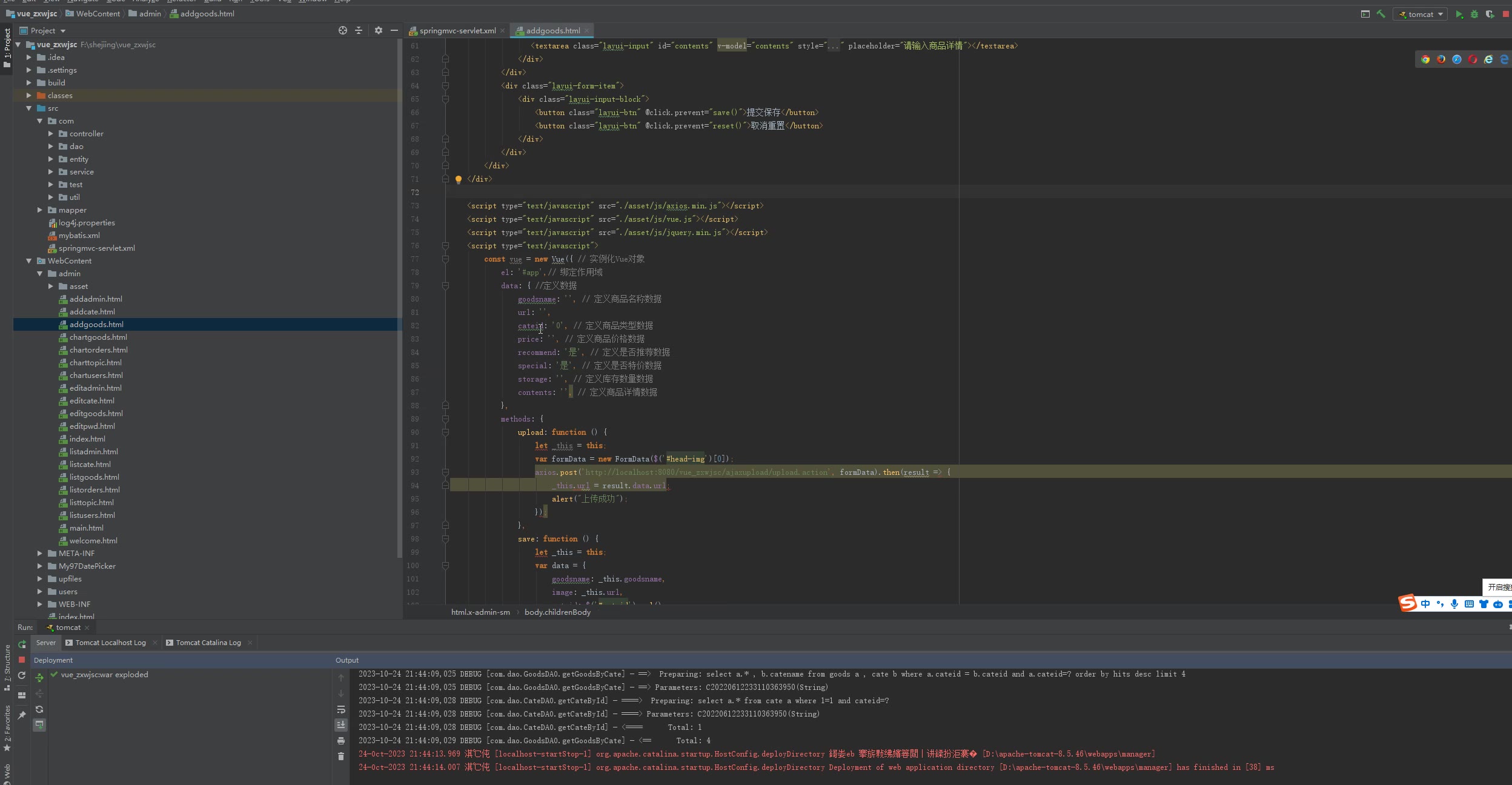
Task: Toggle Sogou punctuation mode icon
Action: [1440, 604]
